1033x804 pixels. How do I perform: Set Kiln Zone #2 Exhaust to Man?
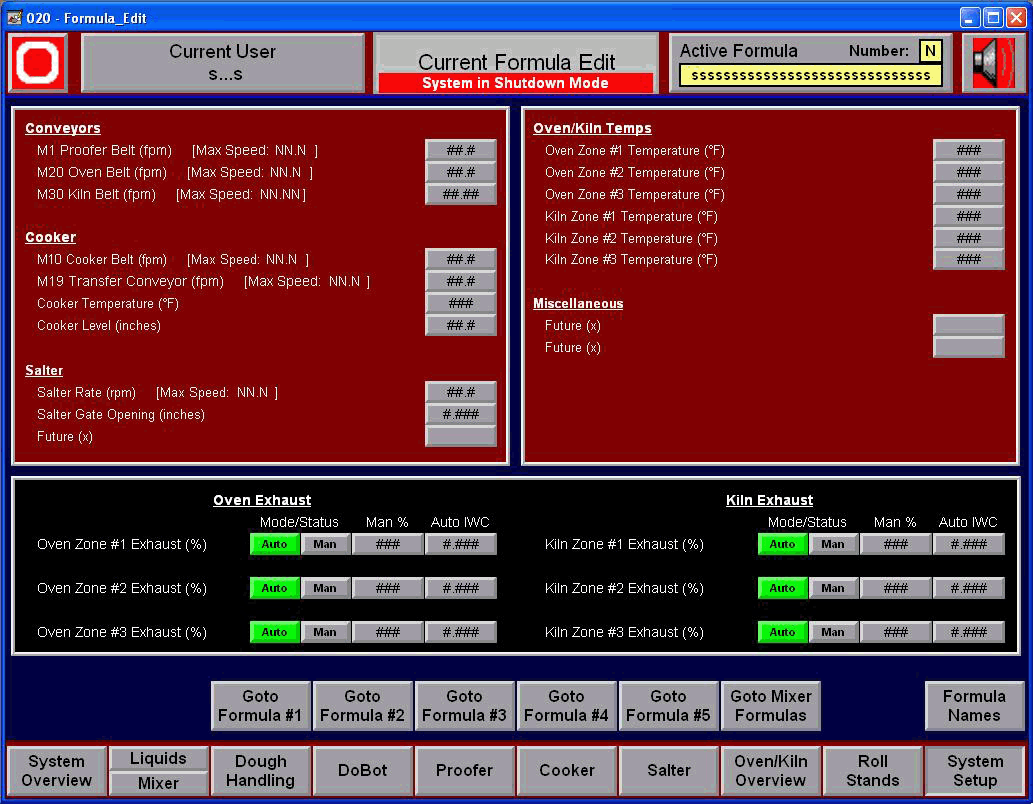click(x=833, y=588)
